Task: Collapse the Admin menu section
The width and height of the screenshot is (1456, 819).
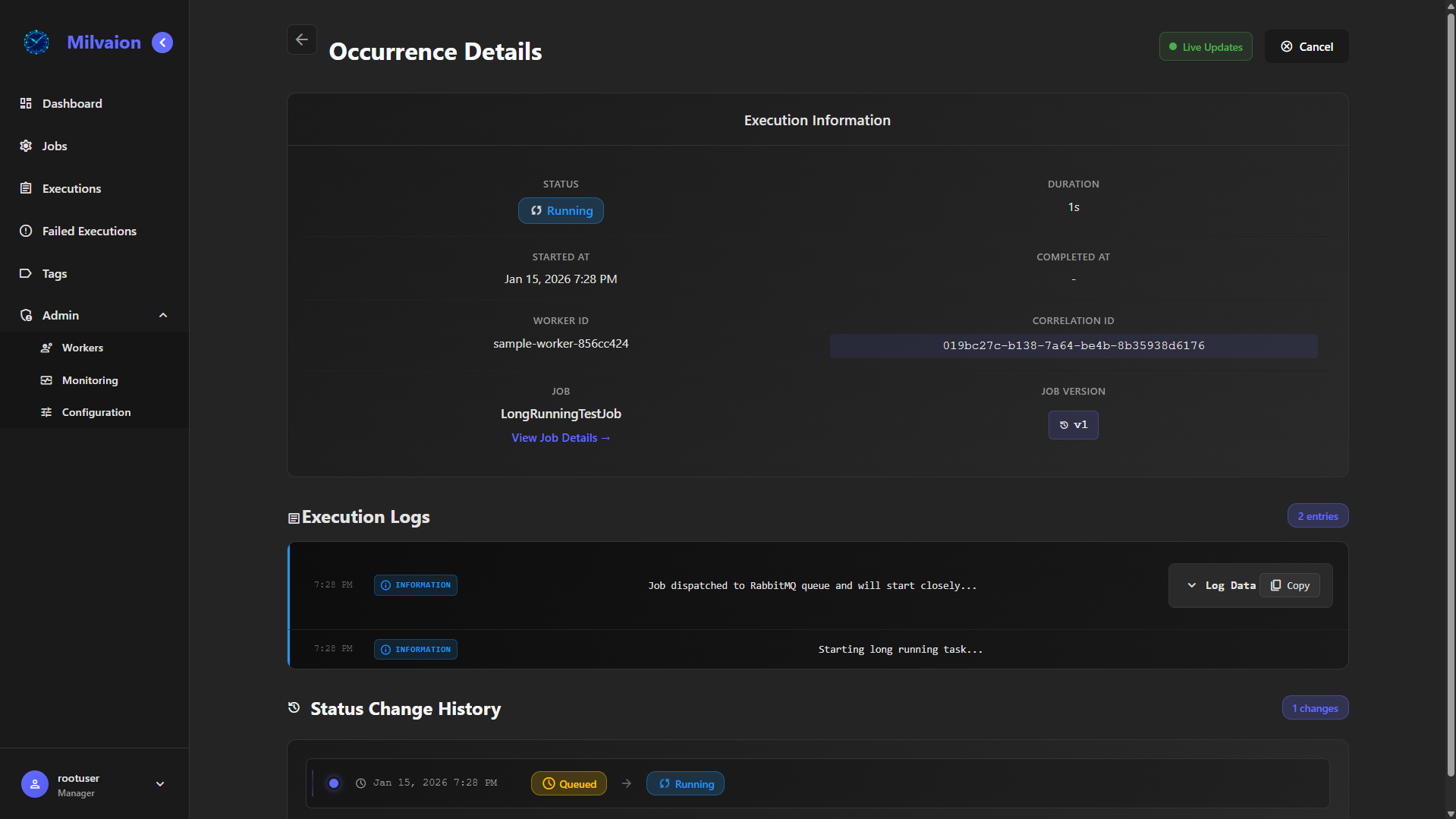Action: [x=162, y=316]
